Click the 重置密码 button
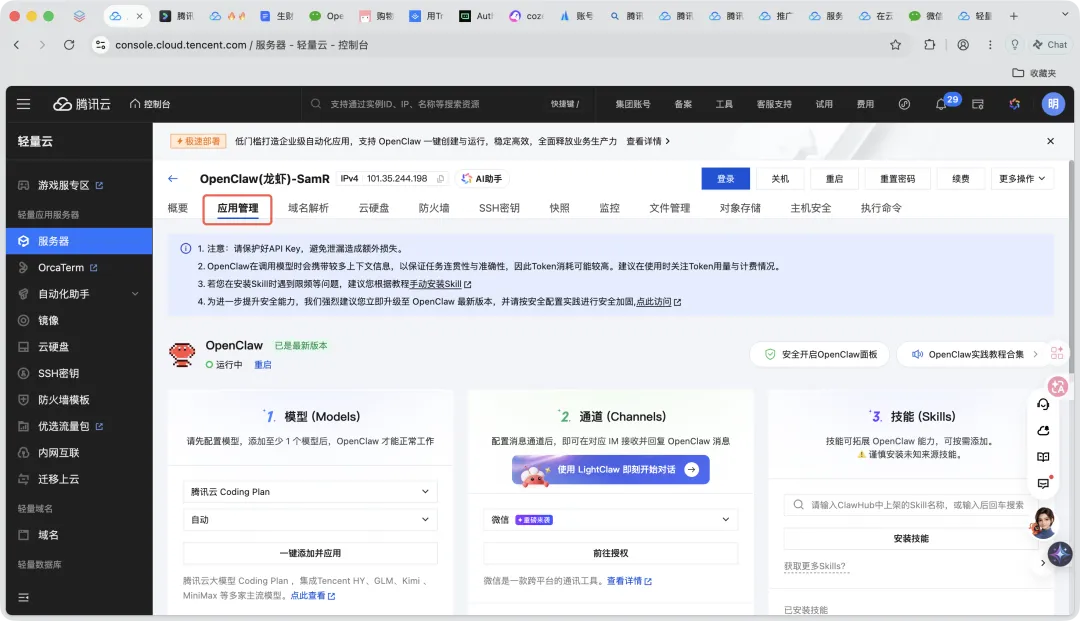Image resolution: width=1080 pixels, height=621 pixels. coord(897,178)
